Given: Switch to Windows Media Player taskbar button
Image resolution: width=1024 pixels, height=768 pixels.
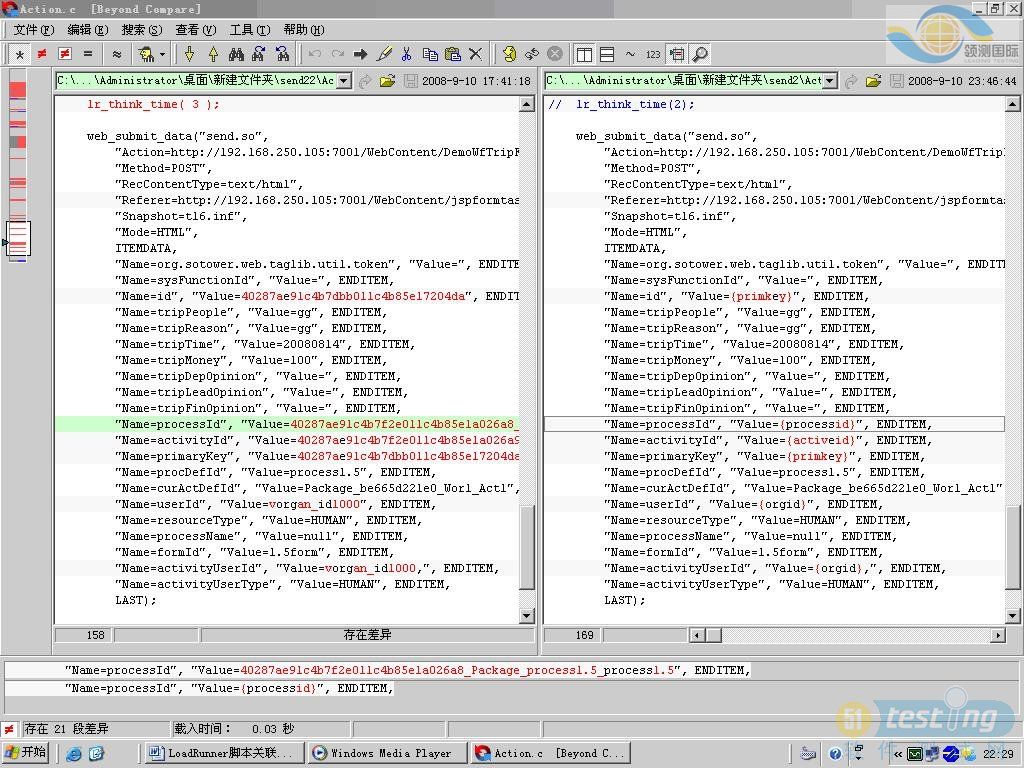Looking at the screenshot, I should click(382, 753).
